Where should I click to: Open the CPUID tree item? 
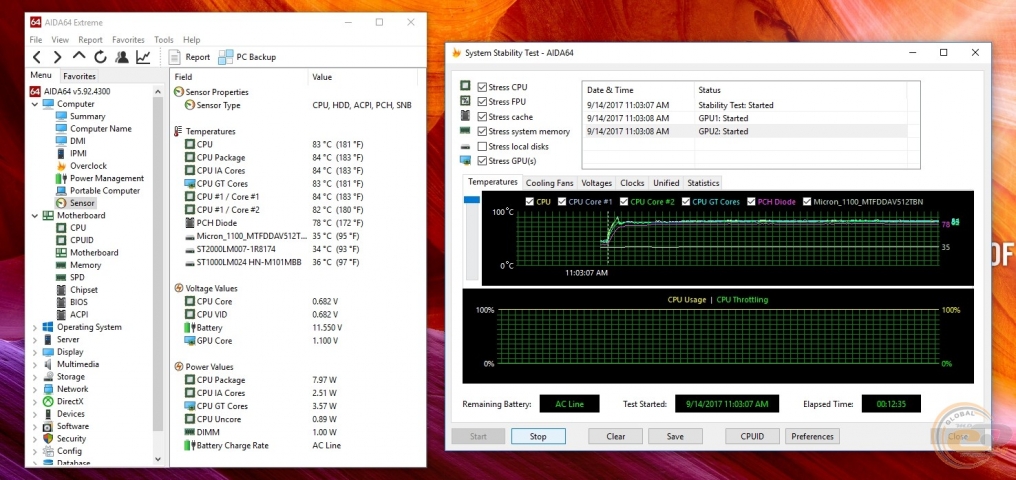[80, 240]
